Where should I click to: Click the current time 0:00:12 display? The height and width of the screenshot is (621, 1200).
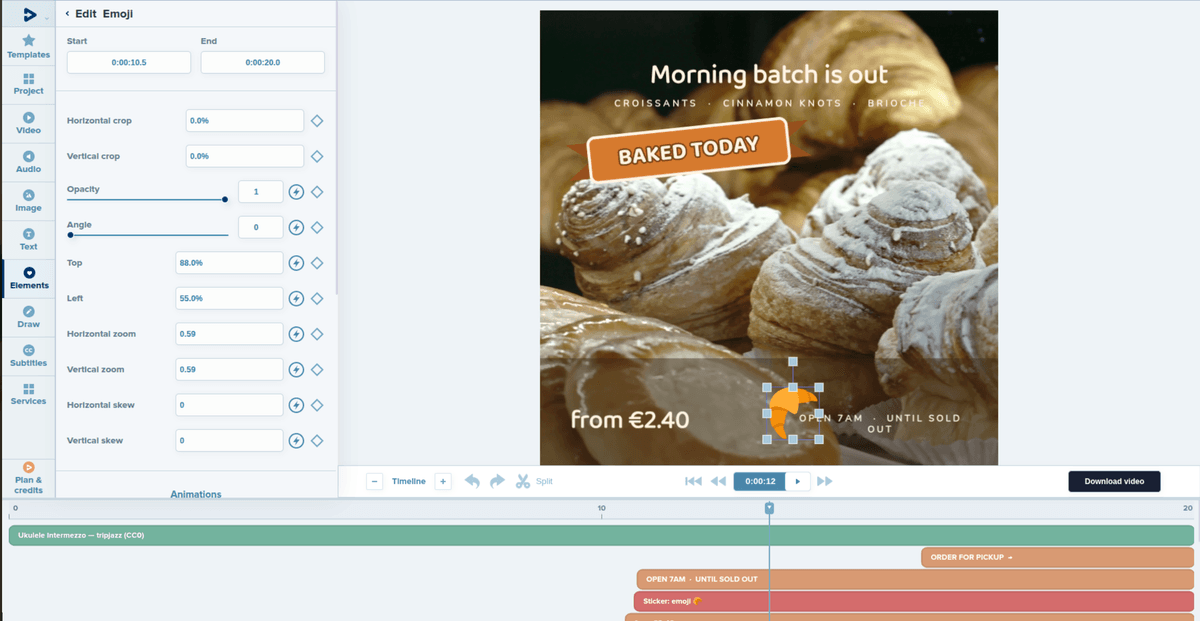760,481
